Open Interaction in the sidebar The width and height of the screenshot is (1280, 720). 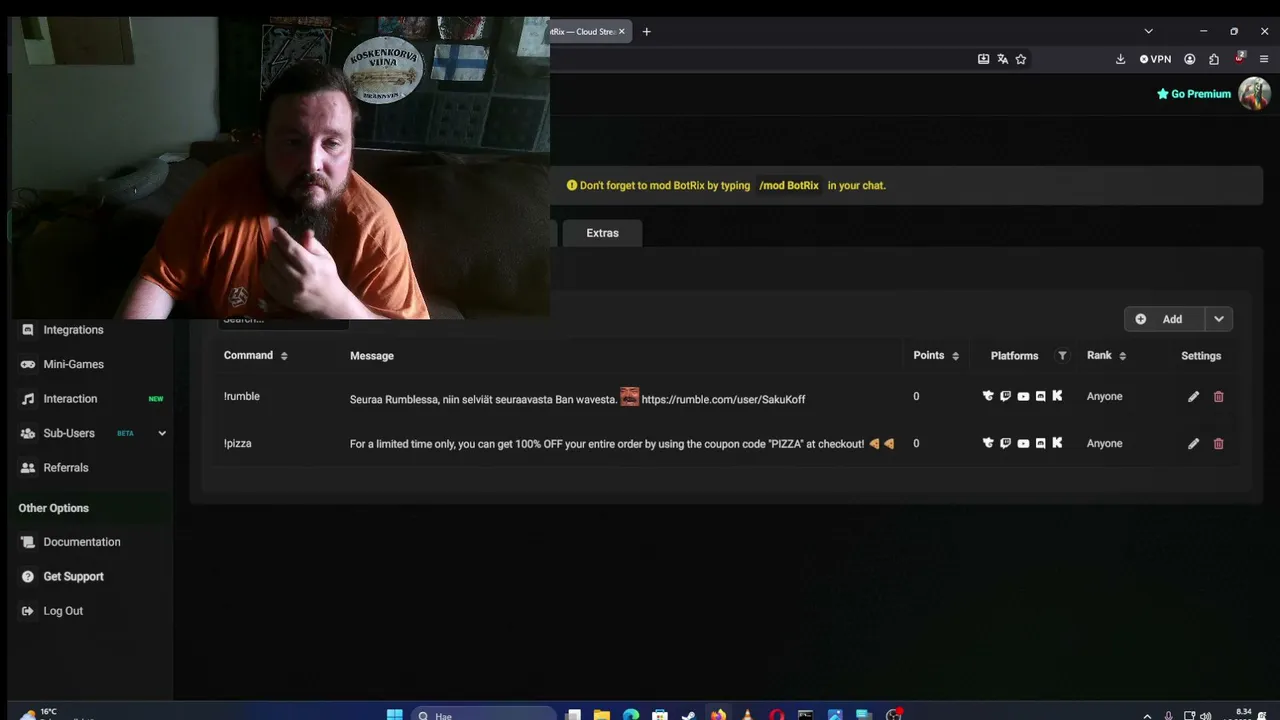coord(70,399)
